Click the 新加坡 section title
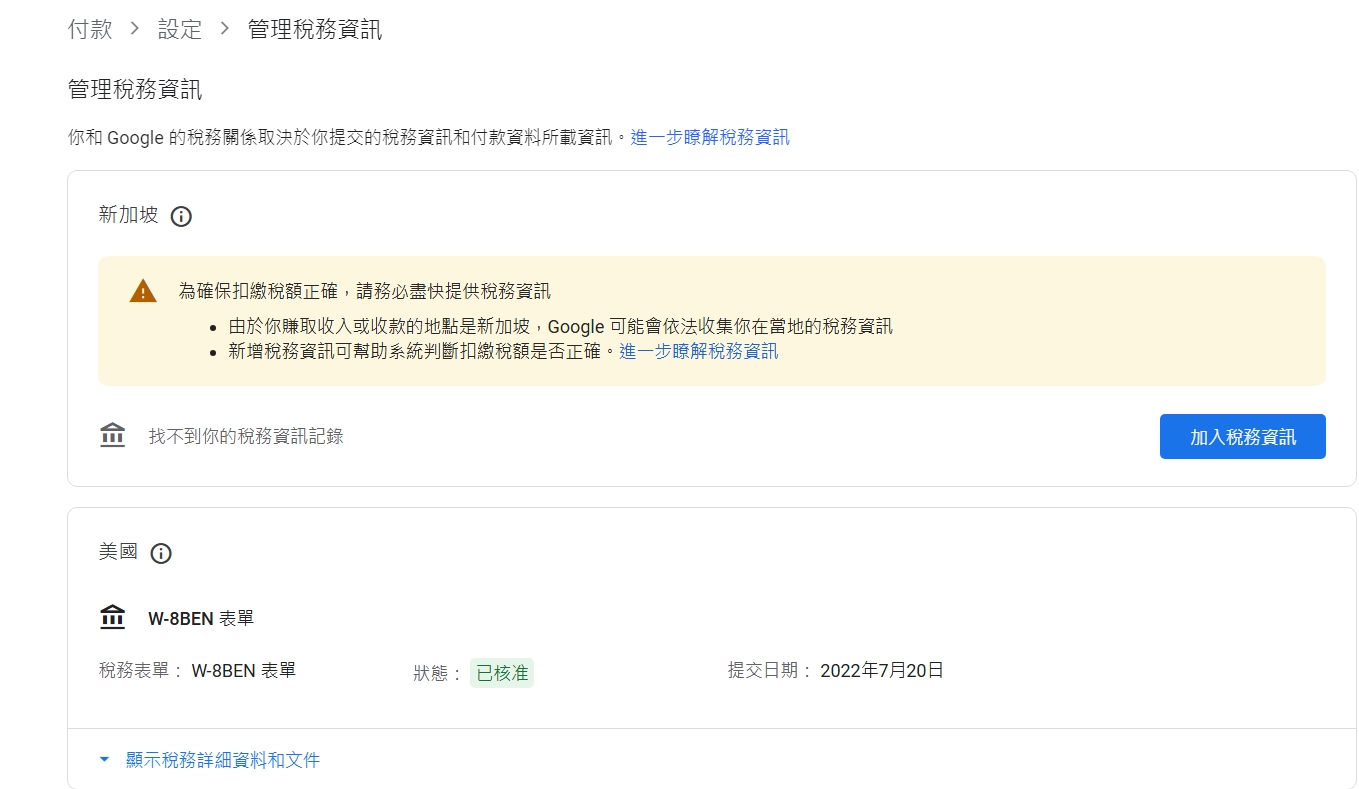 click(128, 215)
